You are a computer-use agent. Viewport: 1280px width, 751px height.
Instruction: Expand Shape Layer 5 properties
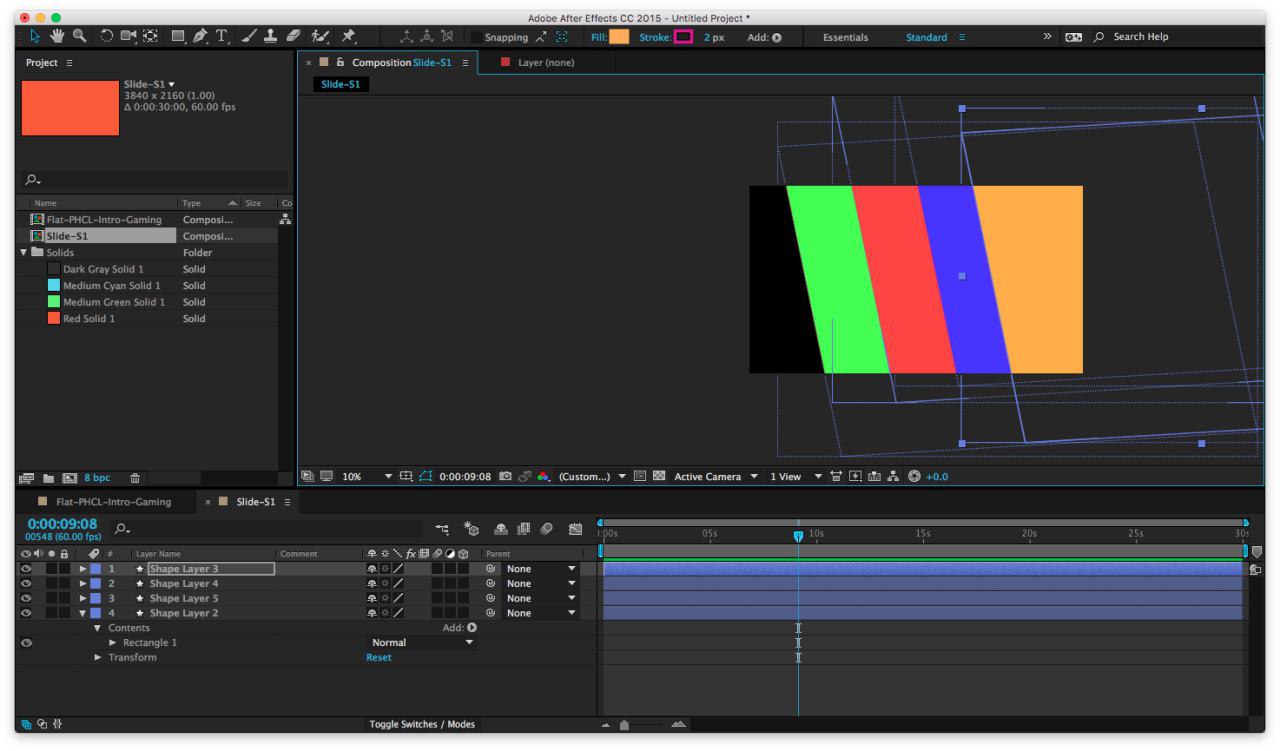[x=84, y=598]
